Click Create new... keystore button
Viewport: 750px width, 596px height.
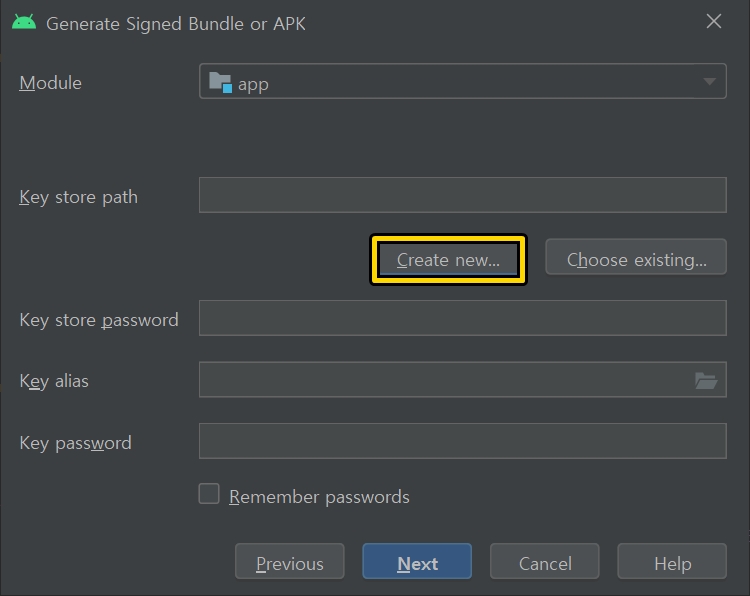coord(448,259)
